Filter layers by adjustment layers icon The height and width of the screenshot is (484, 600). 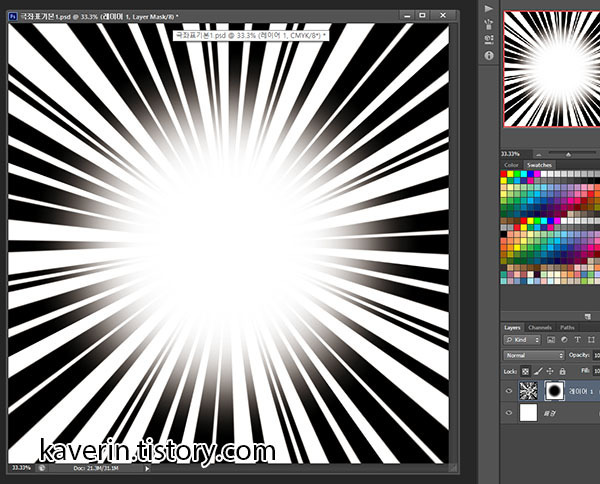coord(564,340)
